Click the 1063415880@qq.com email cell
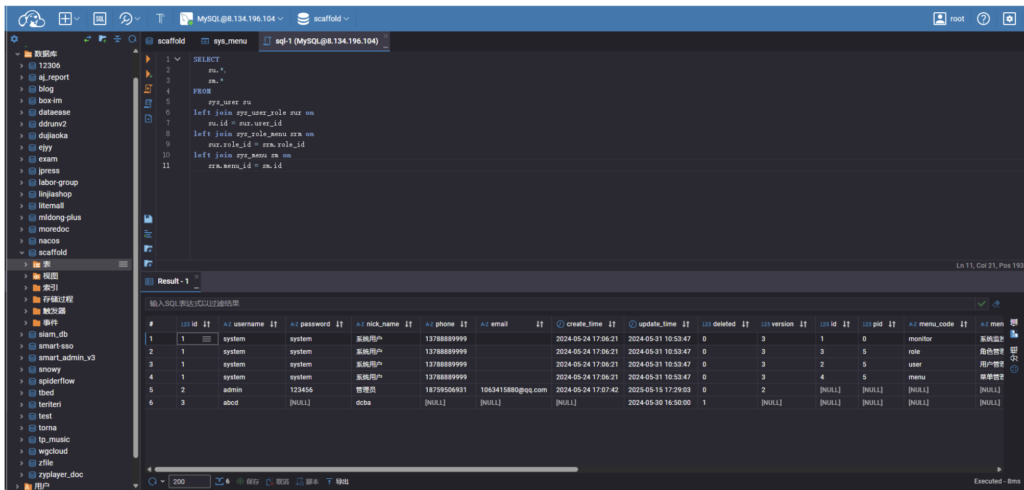The image size is (1024, 490). [513, 389]
